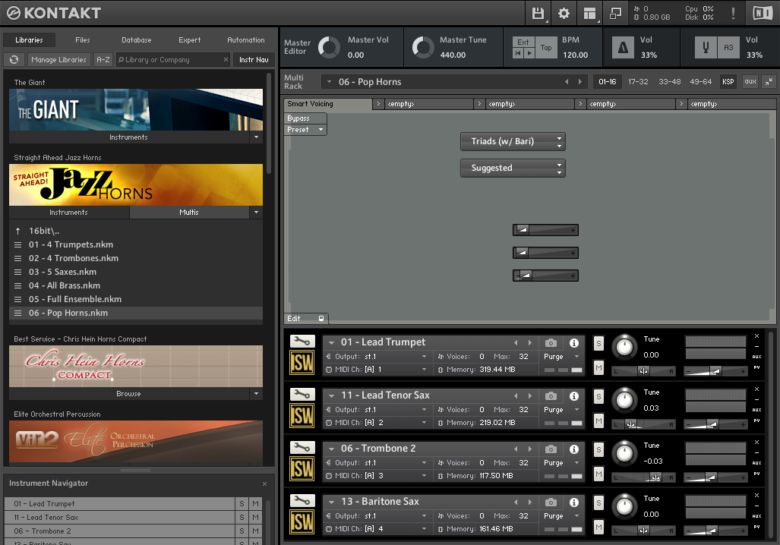Screen dimensions: 780x545
Task: Click snapshot camera icon on 11 - Lead Tenor Sax
Action: pyautogui.click(x=551, y=396)
